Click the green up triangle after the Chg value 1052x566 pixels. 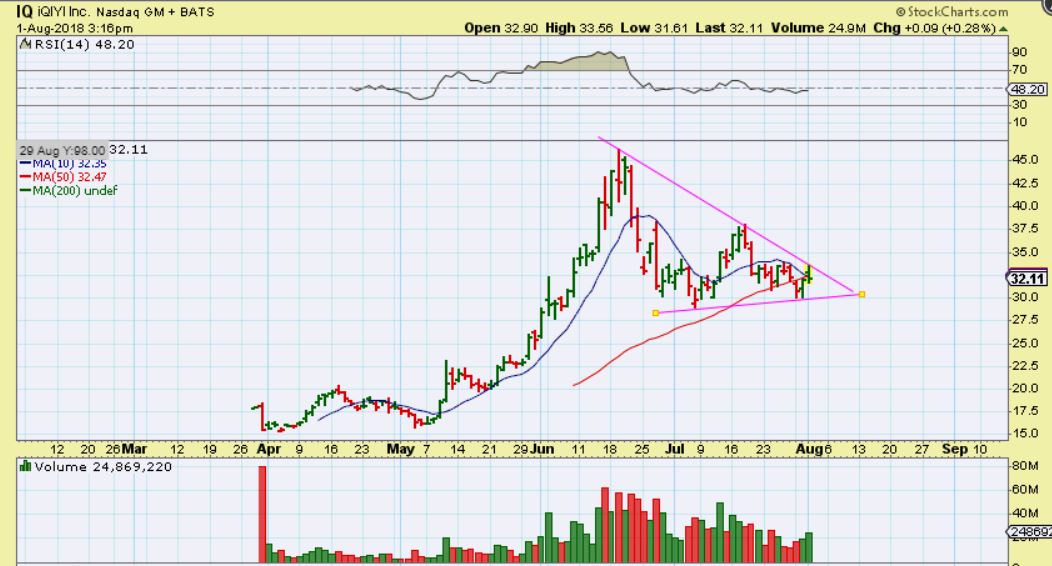pos(1003,29)
